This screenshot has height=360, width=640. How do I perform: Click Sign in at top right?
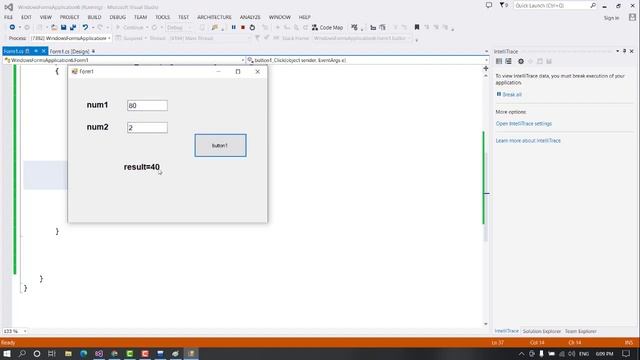611,18
